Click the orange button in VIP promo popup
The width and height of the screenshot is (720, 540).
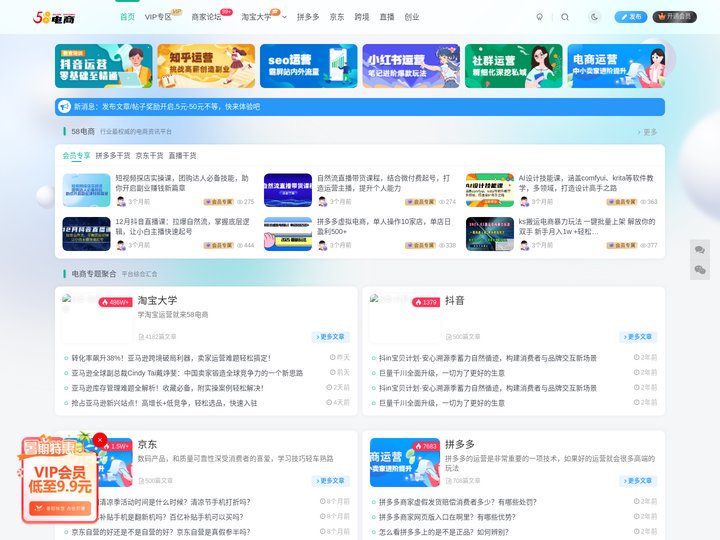point(60,508)
